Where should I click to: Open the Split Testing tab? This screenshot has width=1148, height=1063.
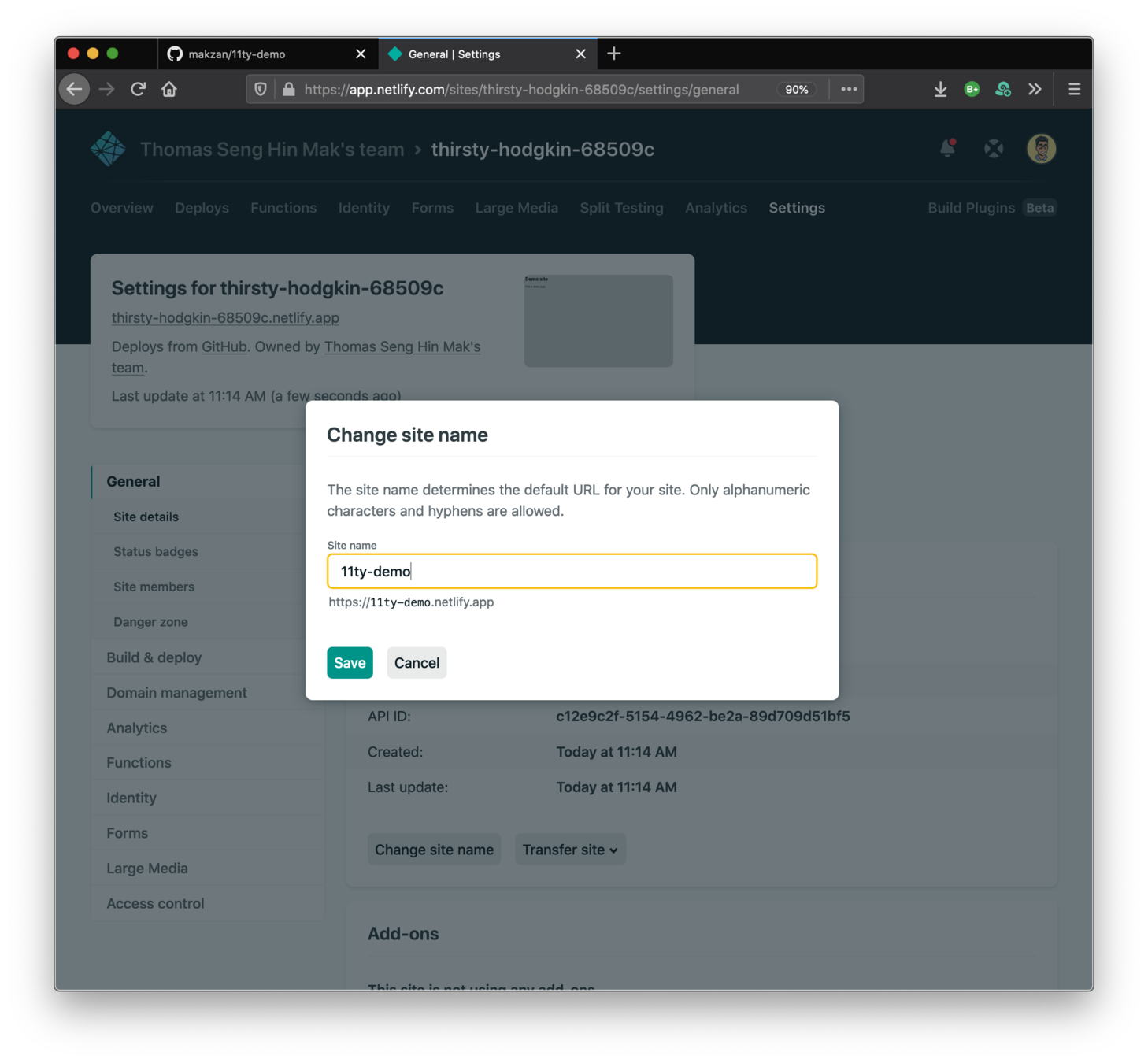(x=621, y=208)
